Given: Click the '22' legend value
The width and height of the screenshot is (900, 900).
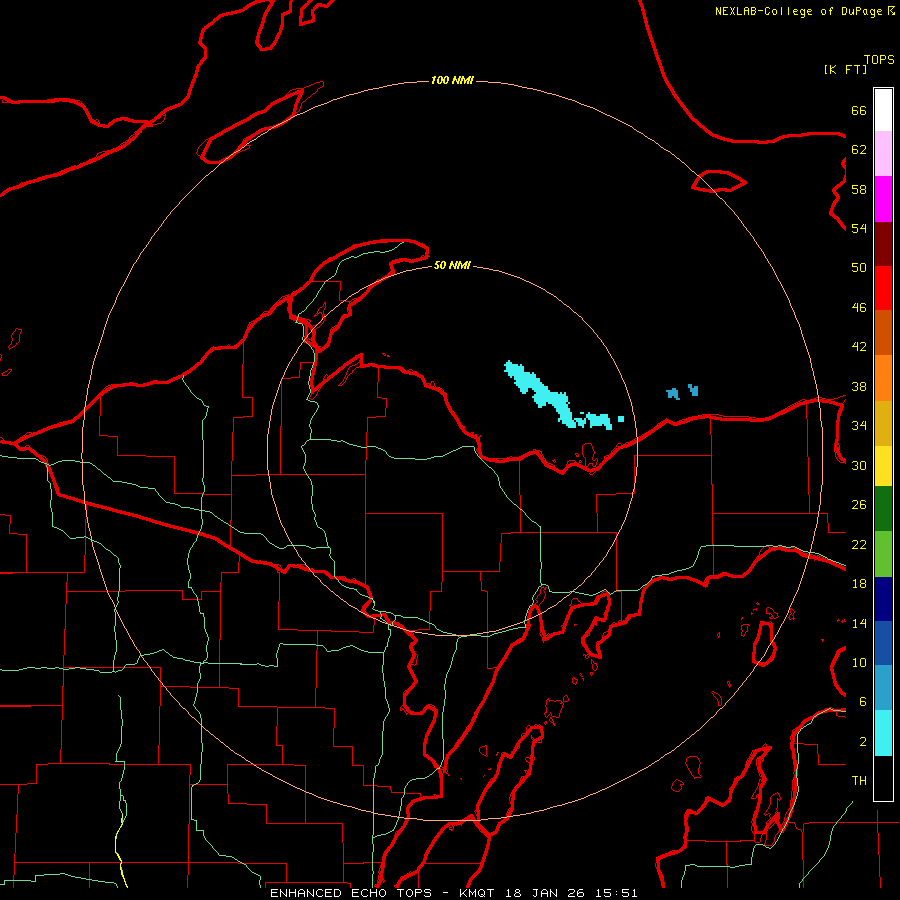Looking at the screenshot, I should (859, 544).
